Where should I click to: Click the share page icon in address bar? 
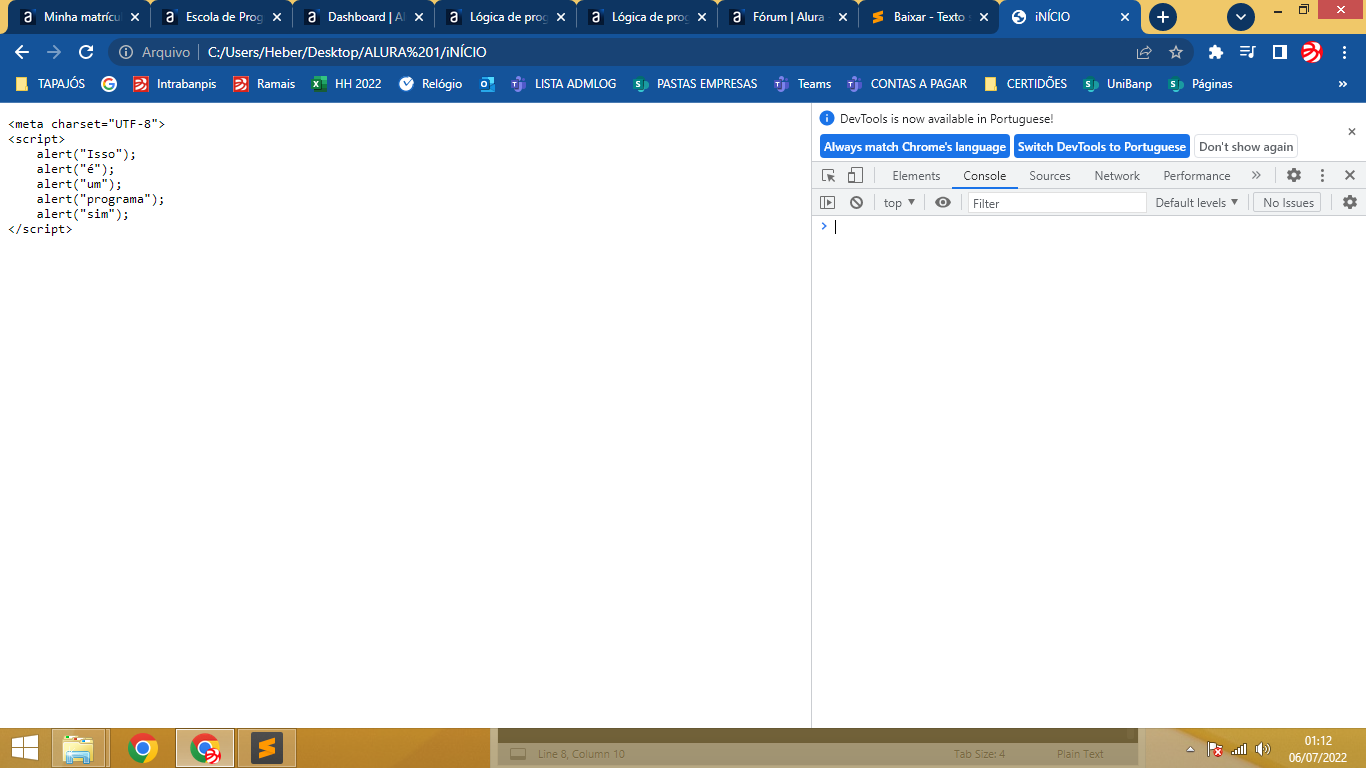(x=1144, y=52)
